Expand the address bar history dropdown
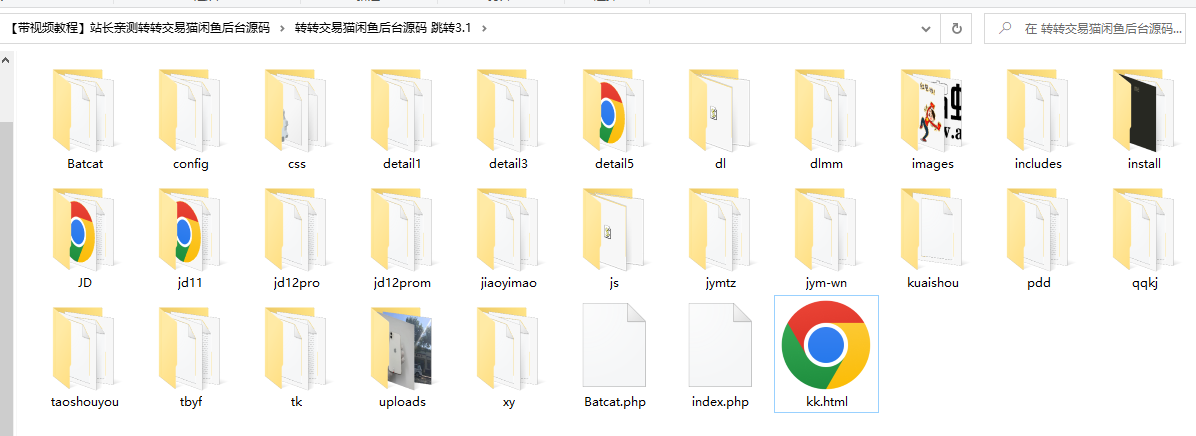Image resolution: width=1196 pixels, height=436 pixels. (926, 29)
